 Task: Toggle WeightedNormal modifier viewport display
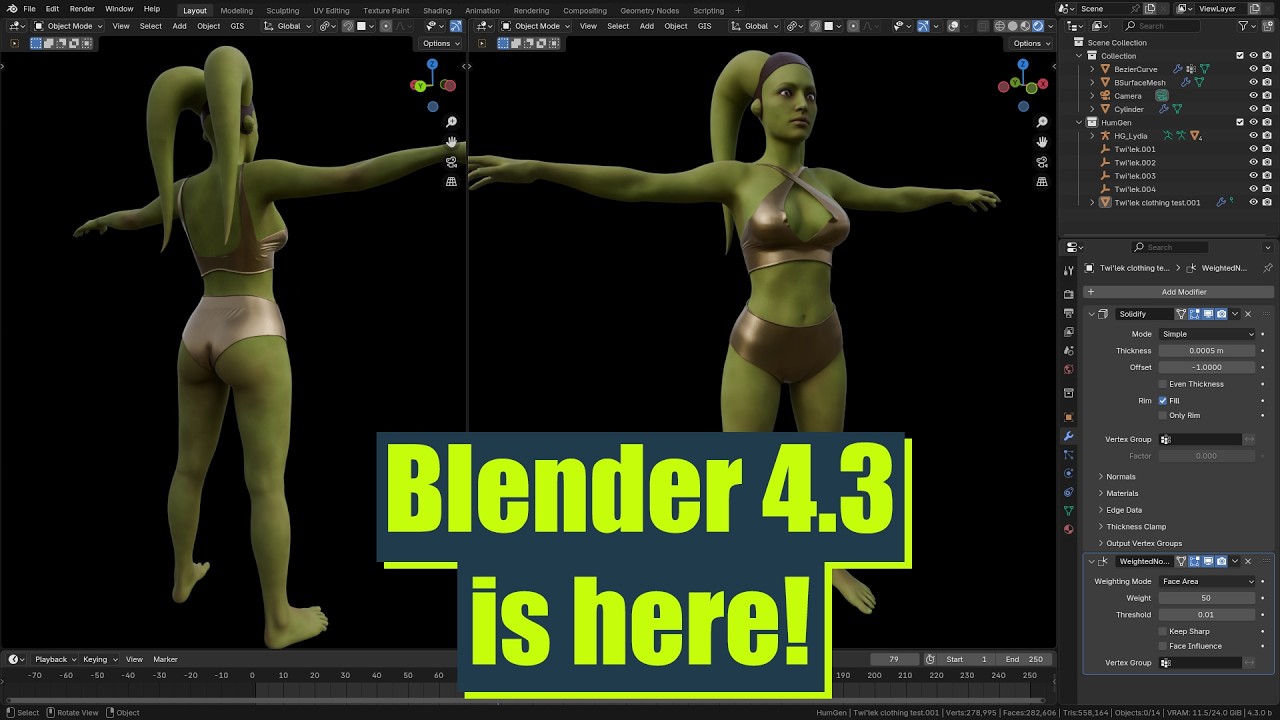point(1208,561)
